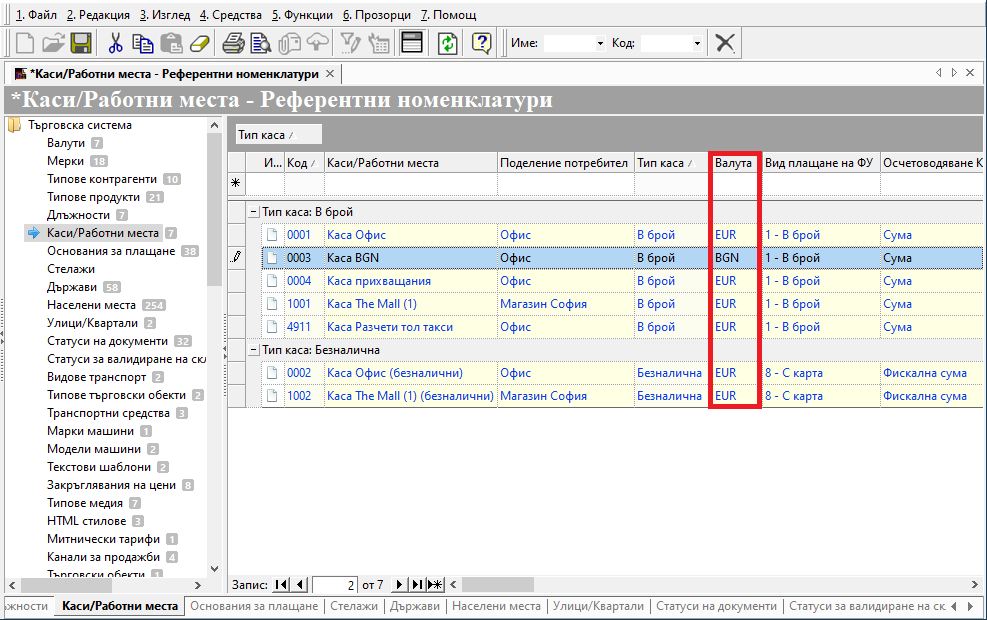The height and width of the screenshot is (620, 987).
Task: Click the eraser Clear icon
Action: pos(200,43)
